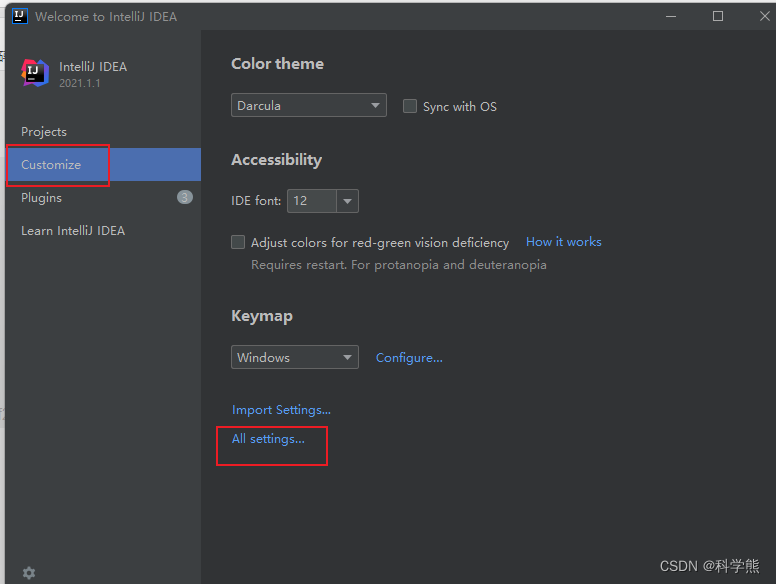Click the Color theme heading
The height and width of the screenshot is (584, 776).
point(277,64)
